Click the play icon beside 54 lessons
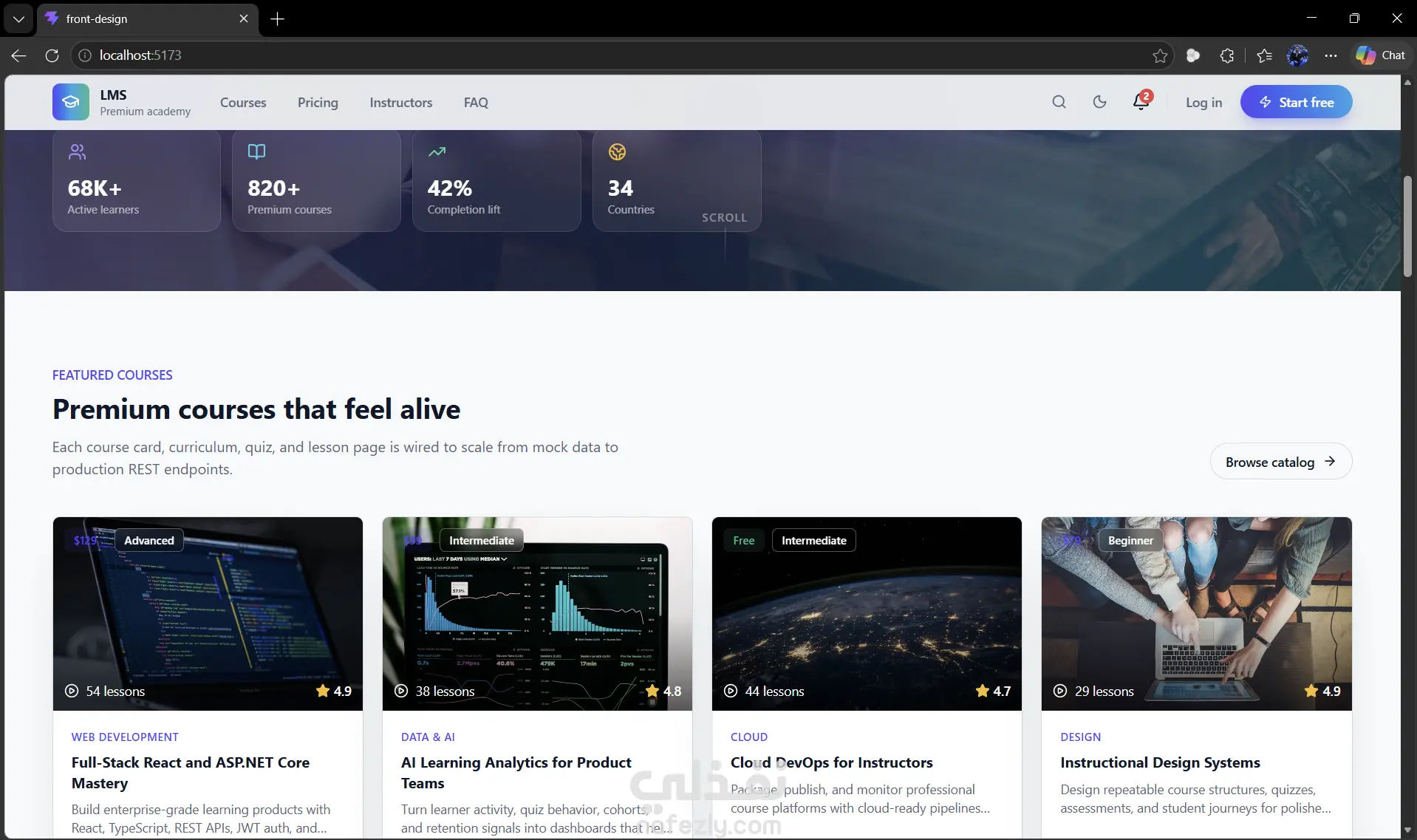This screenshot has width=1417, height=840. point(72,691)
